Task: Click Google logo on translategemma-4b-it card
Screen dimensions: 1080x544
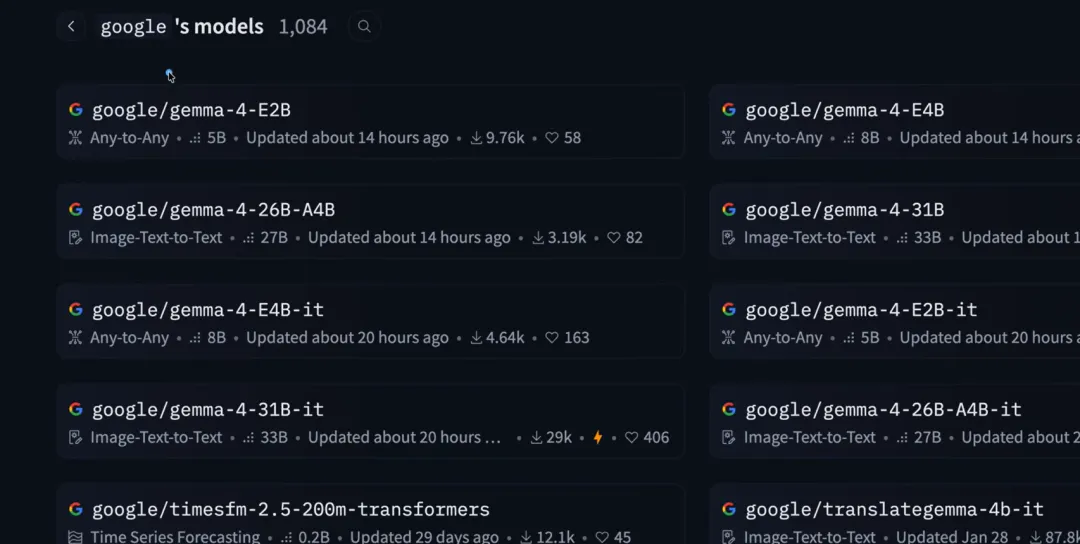Action: point(729,509)
